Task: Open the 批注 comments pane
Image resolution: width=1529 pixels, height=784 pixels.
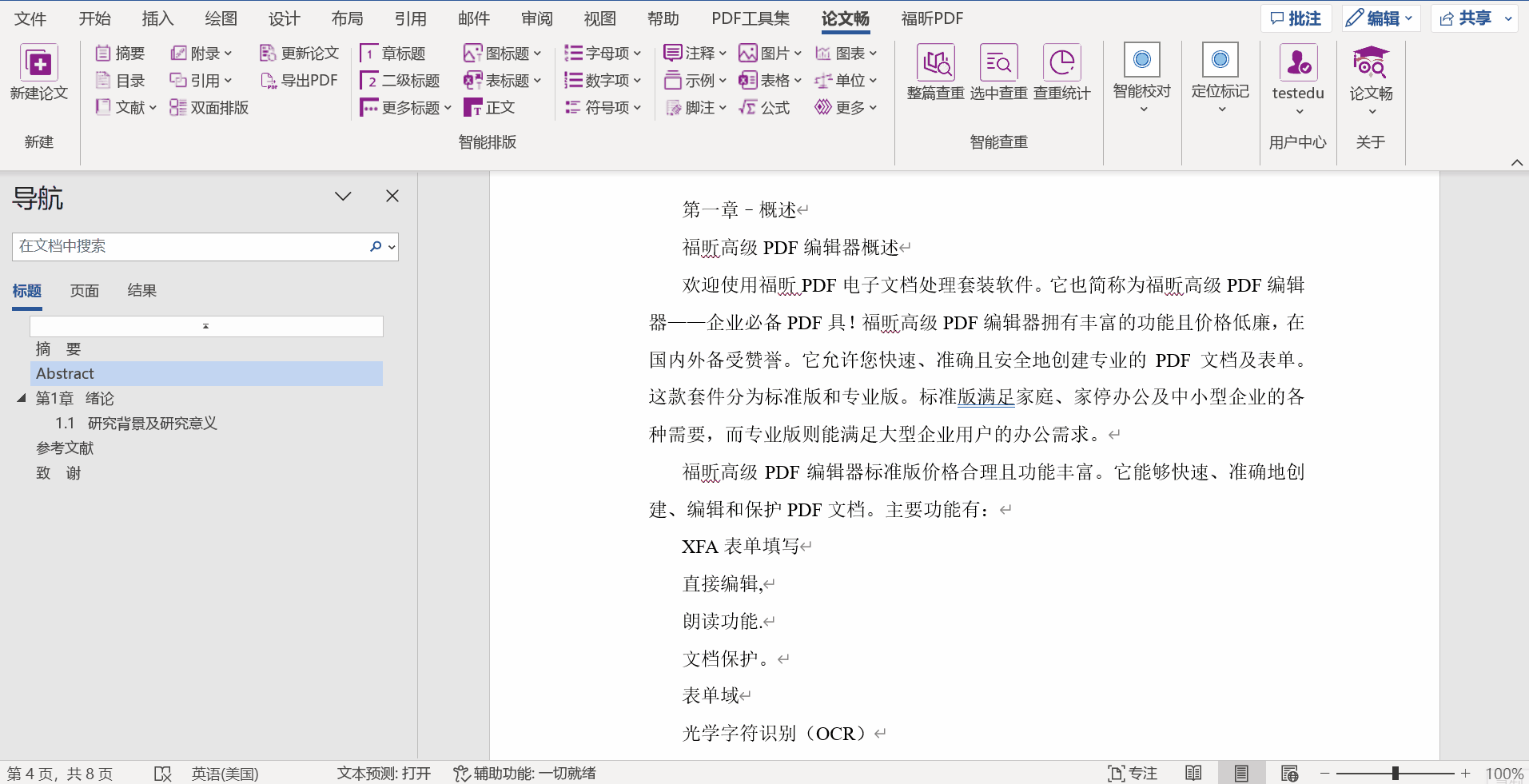Action: (x=1296, y=18)
